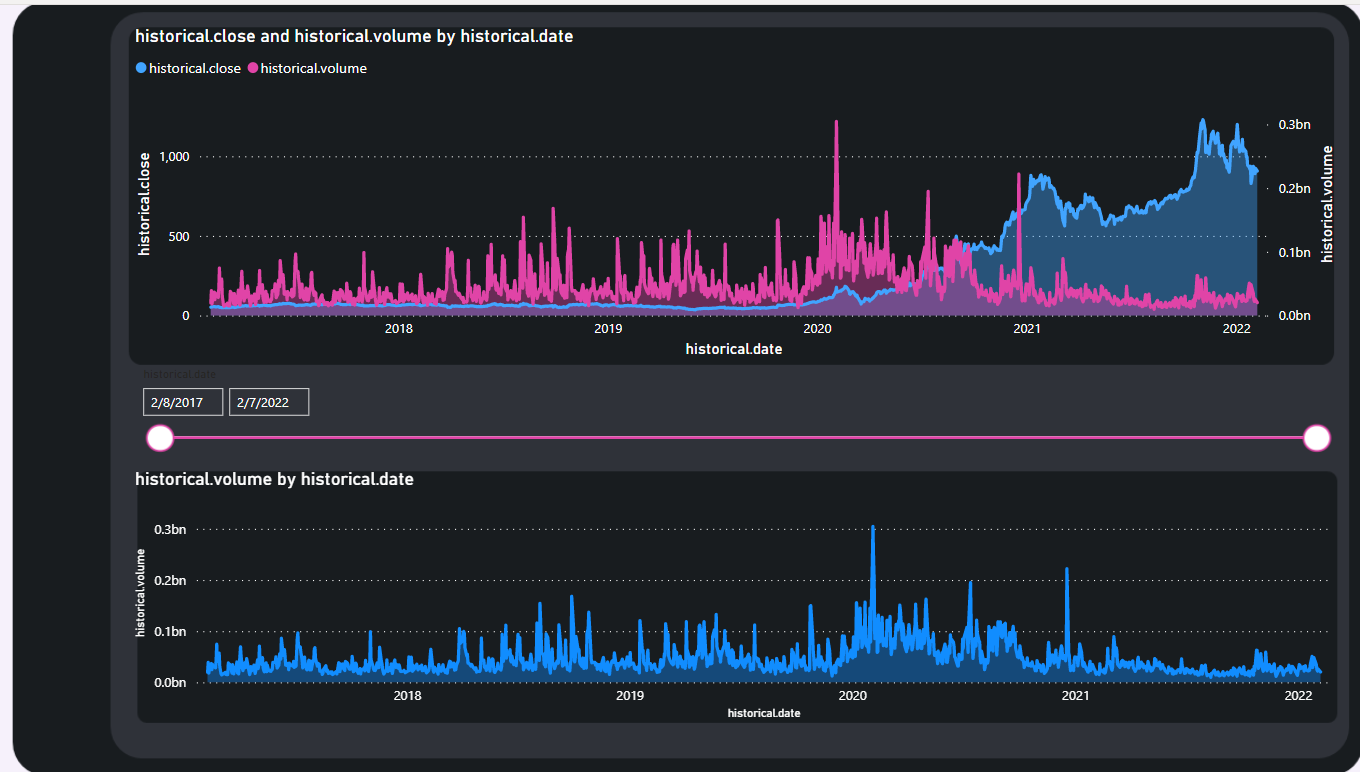Click the 500 tick on the close axis
Screen dimensions: 1360x772
[x=178, y=237]
